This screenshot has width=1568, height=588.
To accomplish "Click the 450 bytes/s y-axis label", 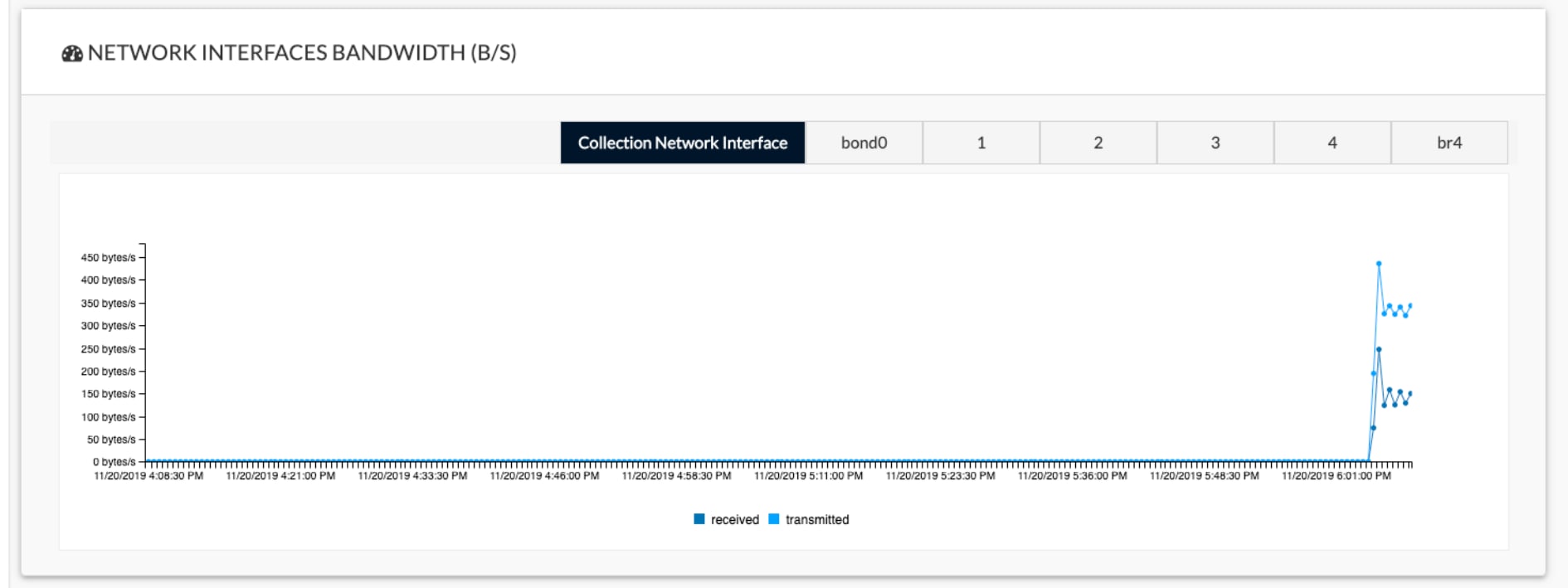I will pos(108,258).
